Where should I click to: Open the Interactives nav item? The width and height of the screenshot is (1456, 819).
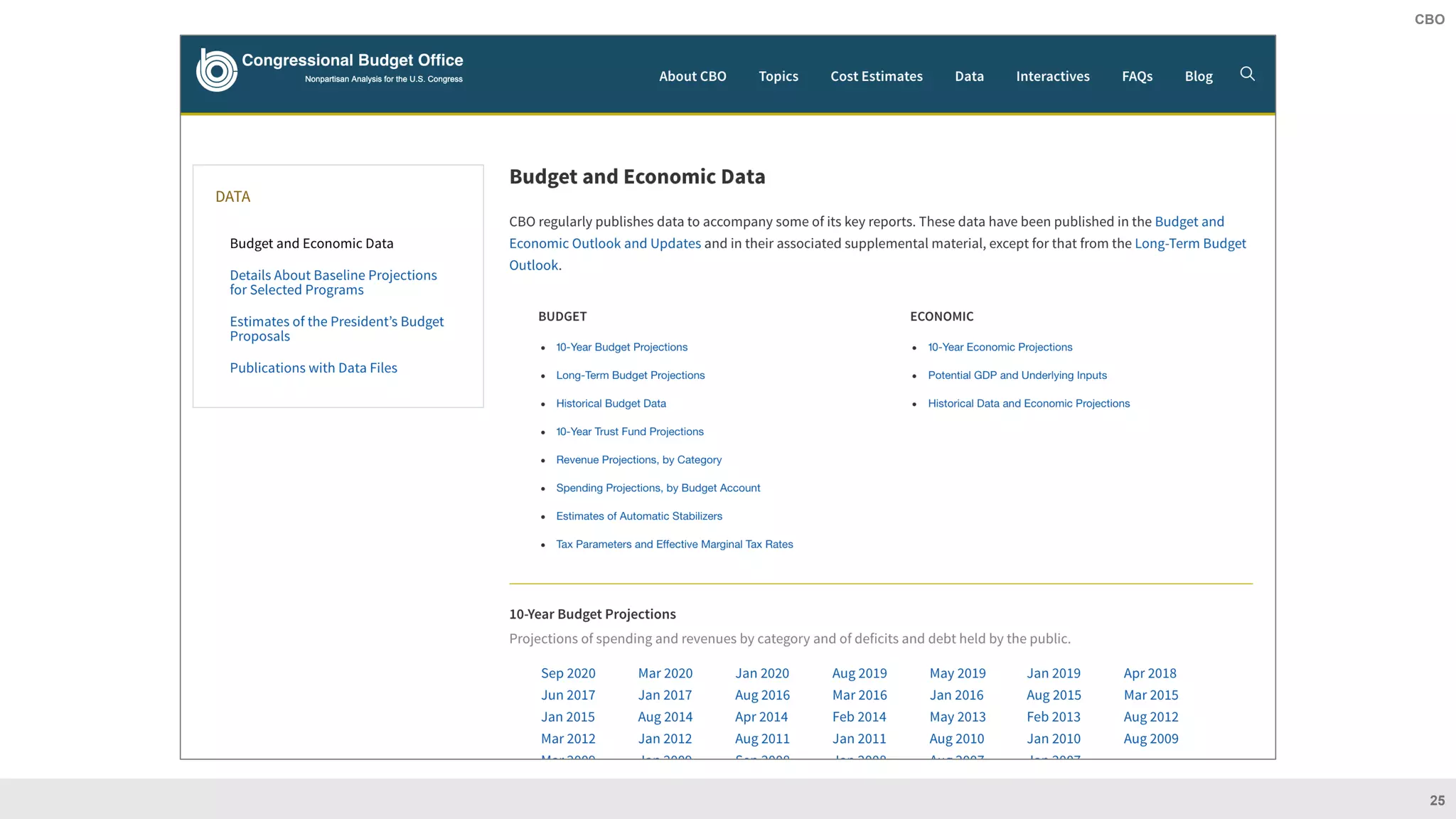pos(1052,76)
